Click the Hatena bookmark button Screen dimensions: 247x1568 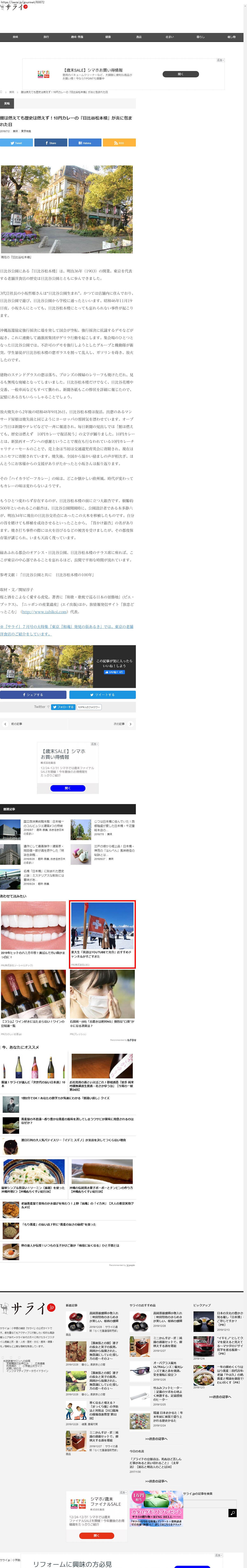point(85,142)
